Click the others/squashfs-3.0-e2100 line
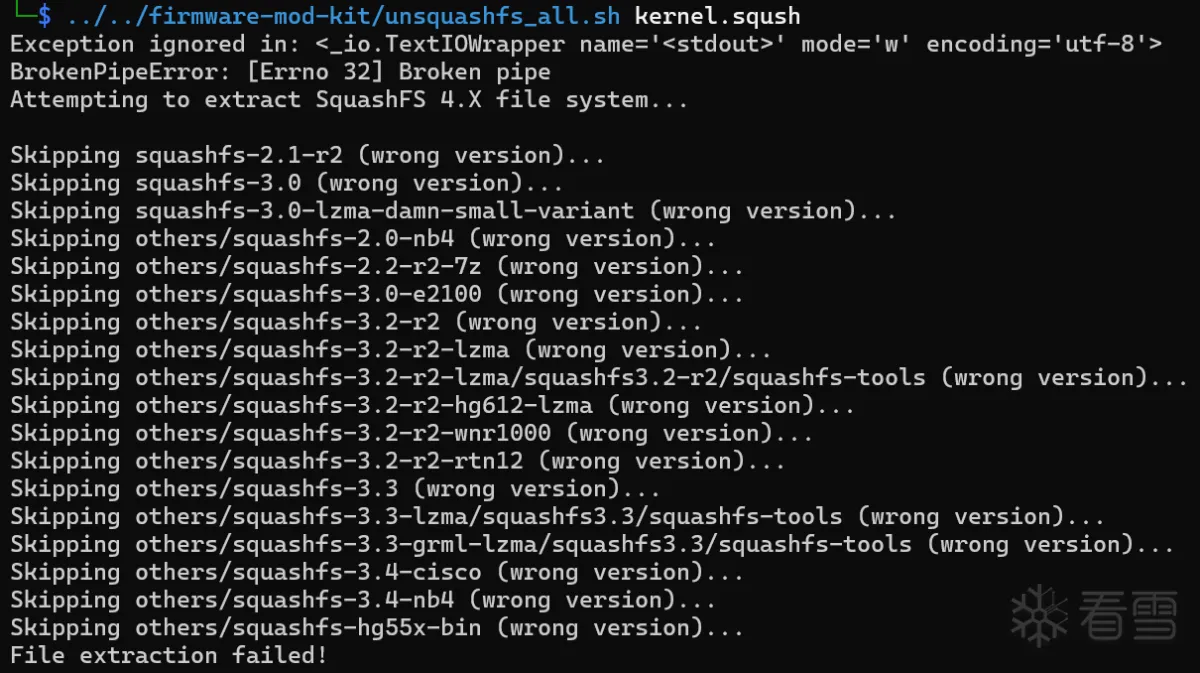Screen dimensions: 1200x673 377,295
